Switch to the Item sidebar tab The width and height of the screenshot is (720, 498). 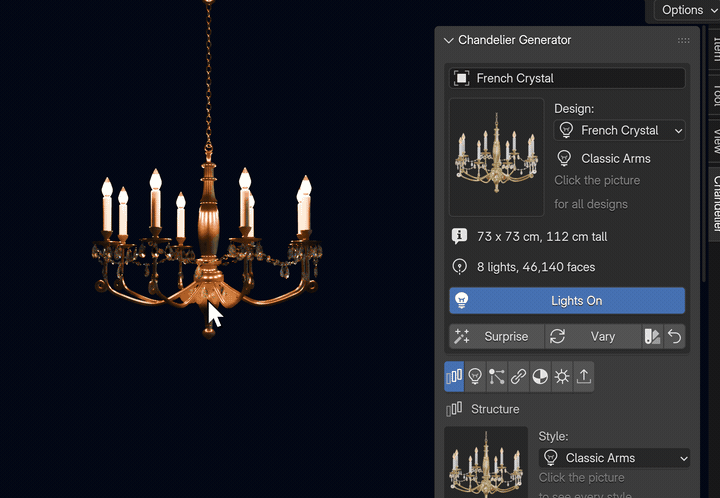pyautogui.click(x=716, y=48)
